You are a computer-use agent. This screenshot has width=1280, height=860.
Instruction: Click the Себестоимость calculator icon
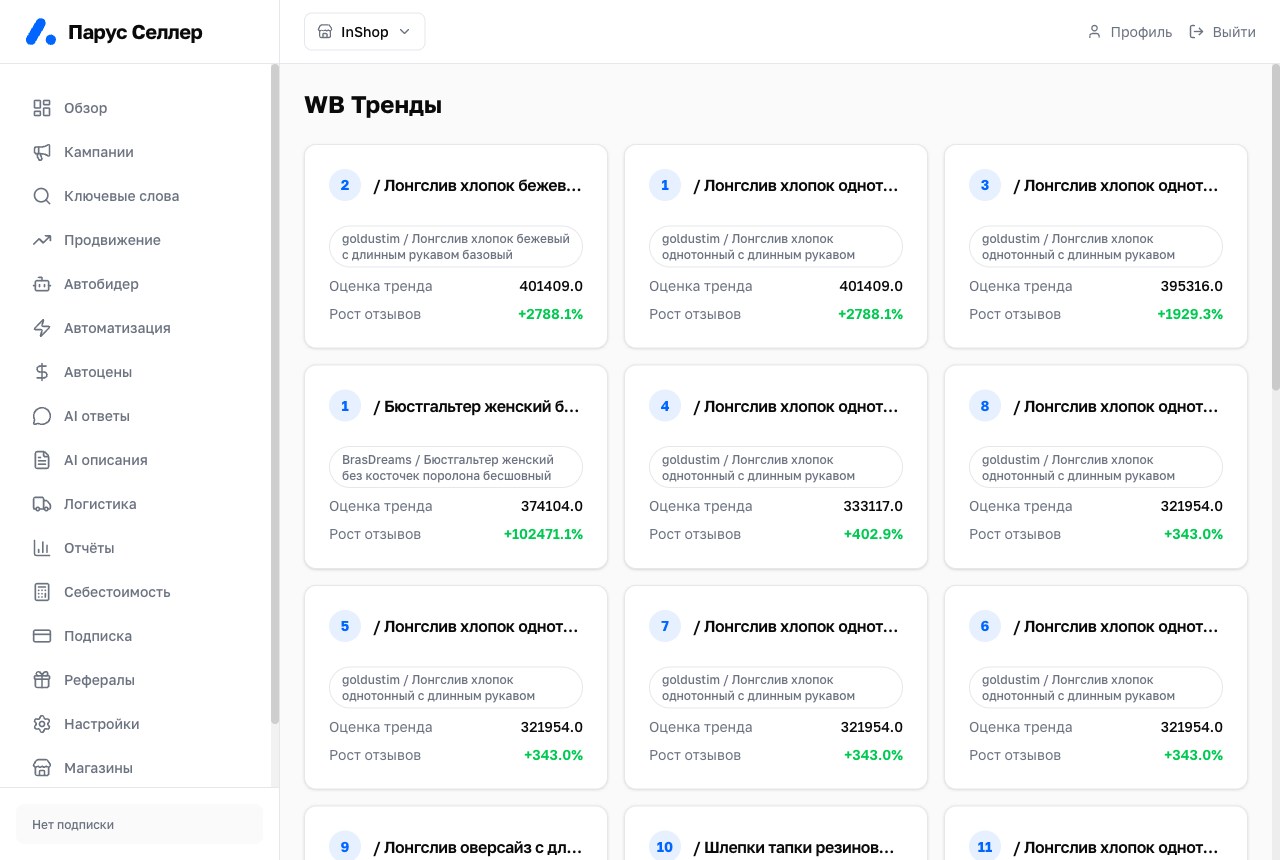(42, 592)
